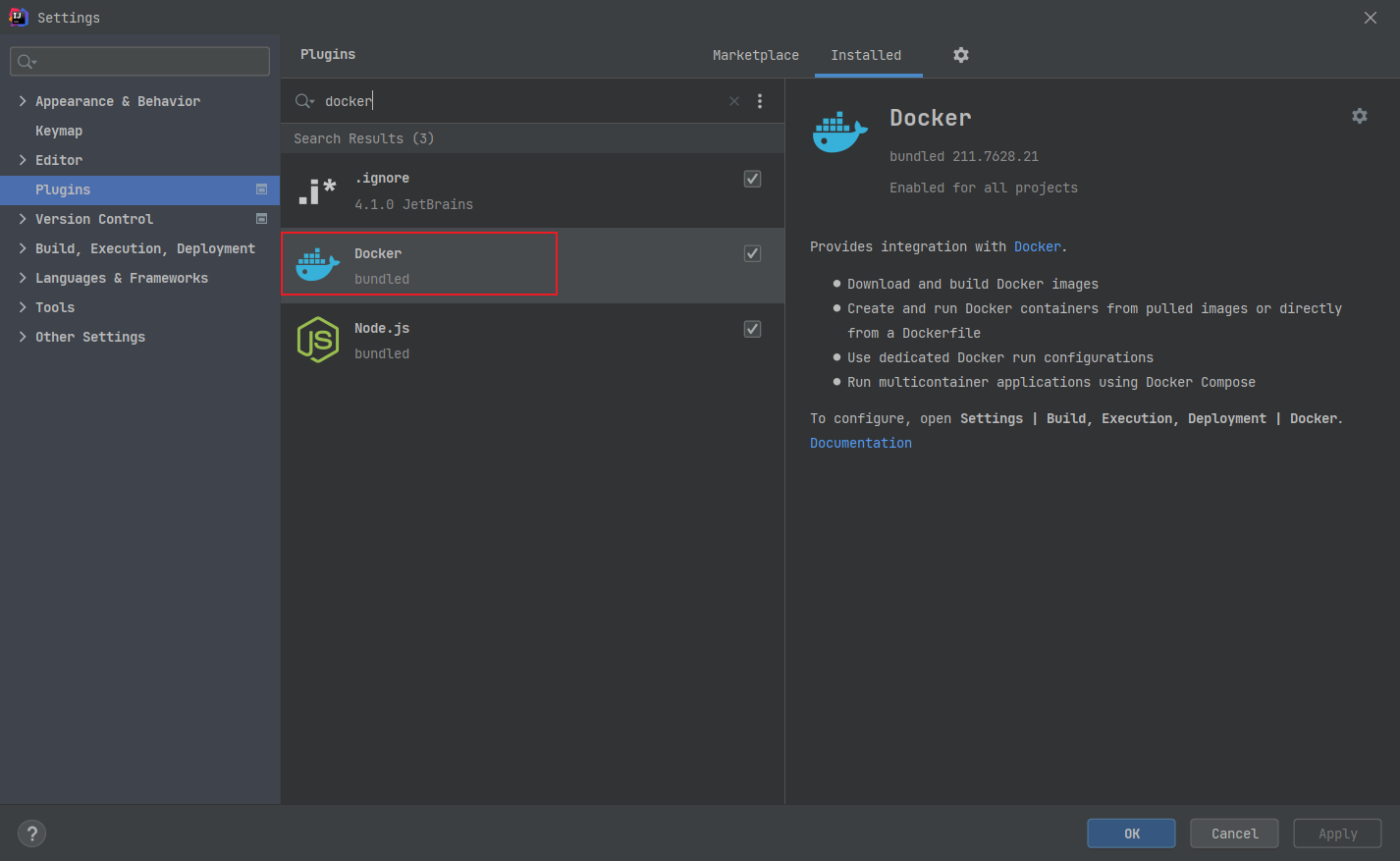Switch to the Marketplace tab

(x=756, y=55)
